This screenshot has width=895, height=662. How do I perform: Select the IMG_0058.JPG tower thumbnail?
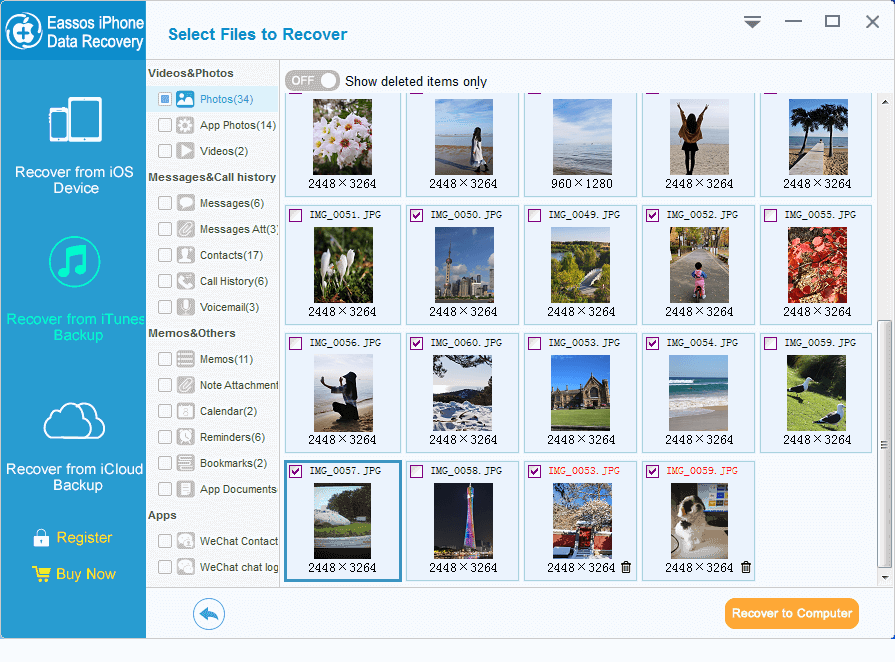pyautogui.click(x=463, y=520)
